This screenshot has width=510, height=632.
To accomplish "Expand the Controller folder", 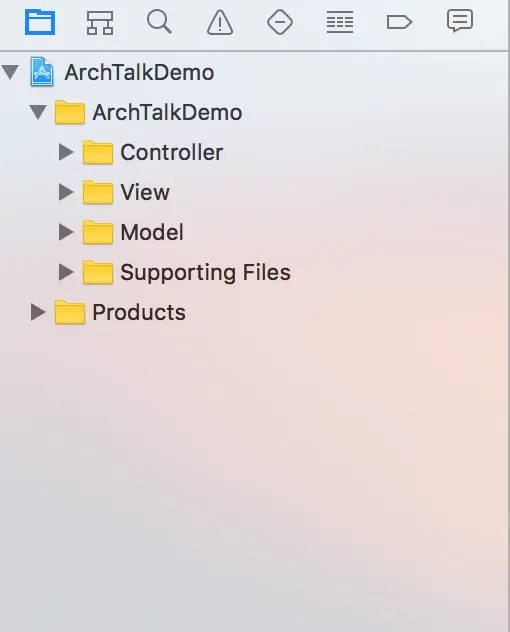I will click(66, 152).
